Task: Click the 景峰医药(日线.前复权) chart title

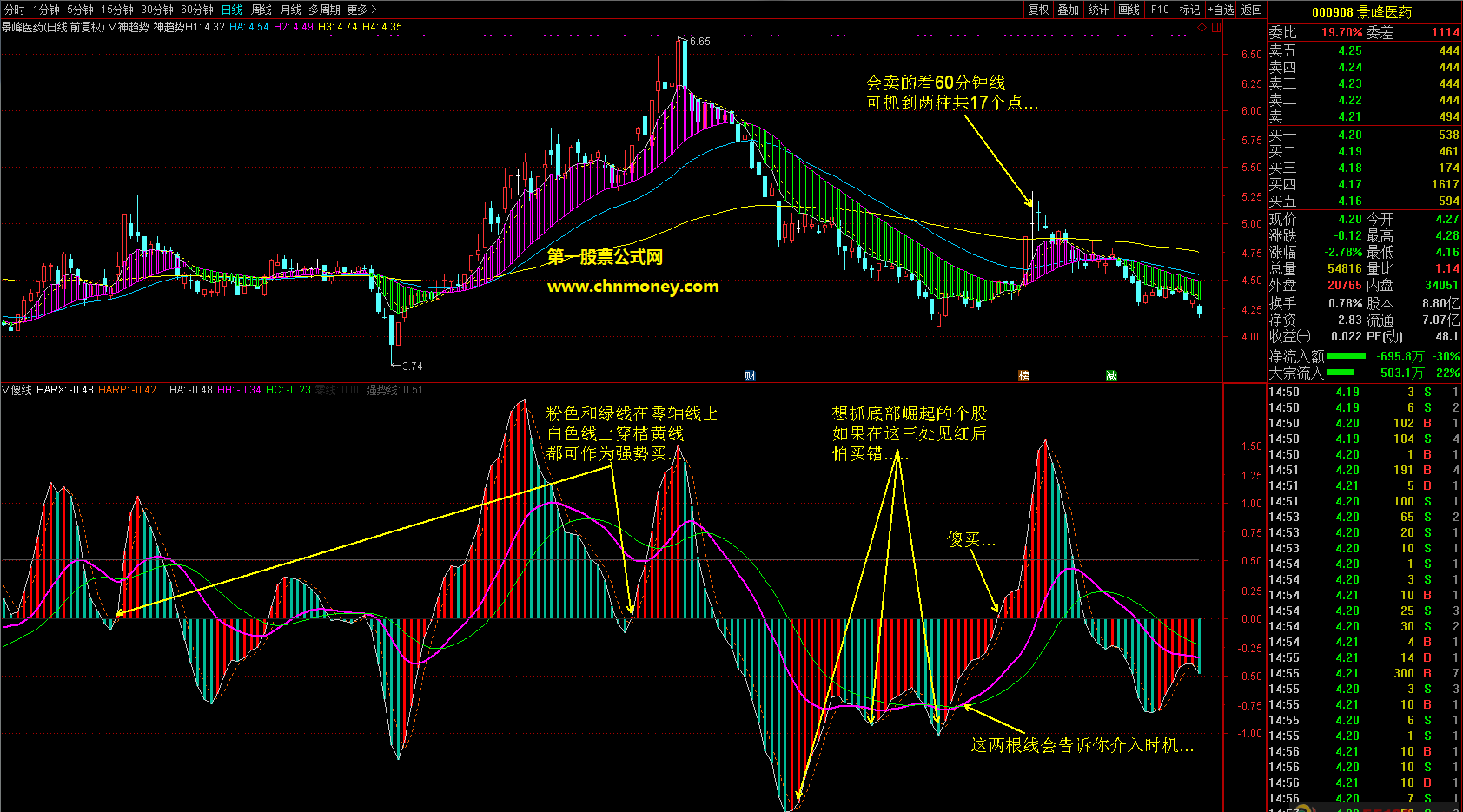Action: (53, 27)
